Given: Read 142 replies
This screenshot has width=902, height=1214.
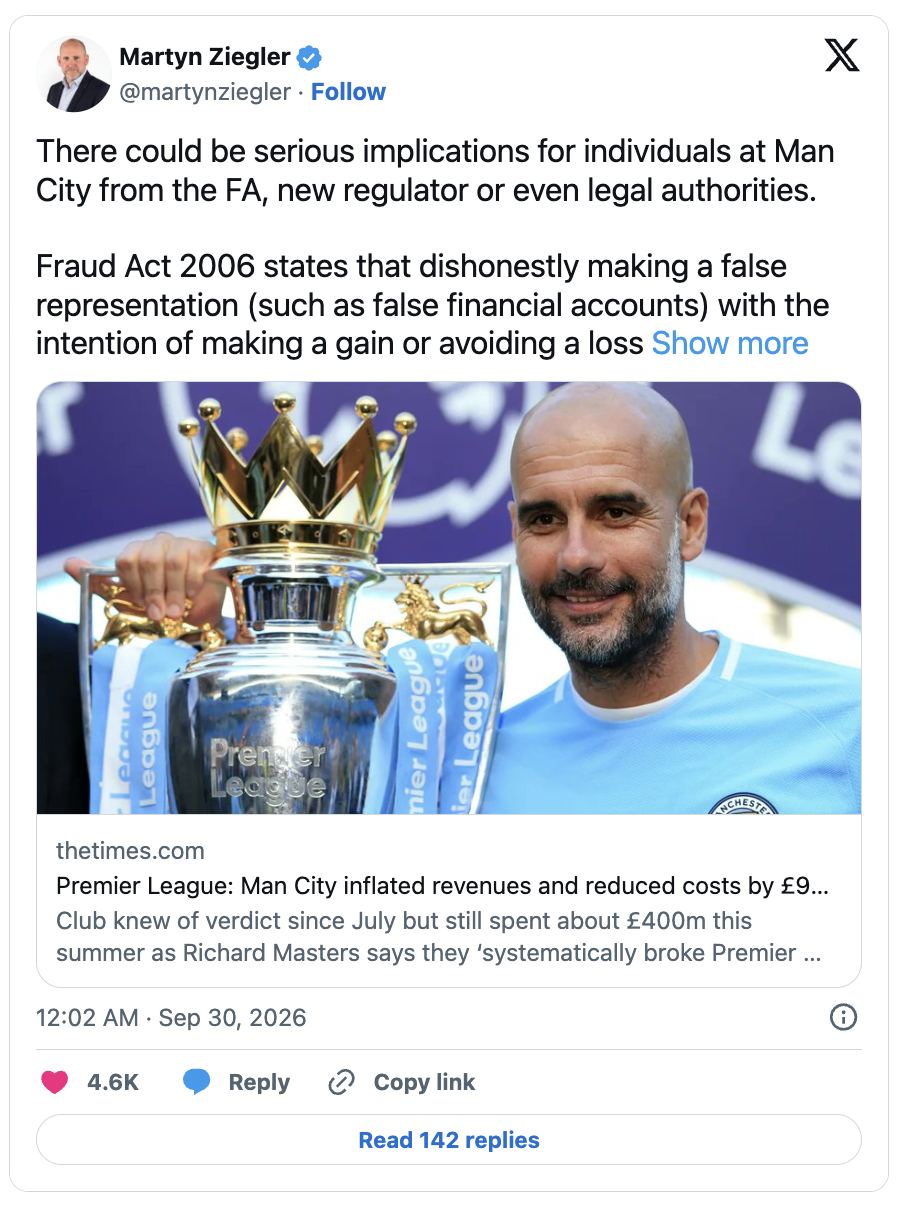Looking at the screenshot, I should click(449, 1140).
